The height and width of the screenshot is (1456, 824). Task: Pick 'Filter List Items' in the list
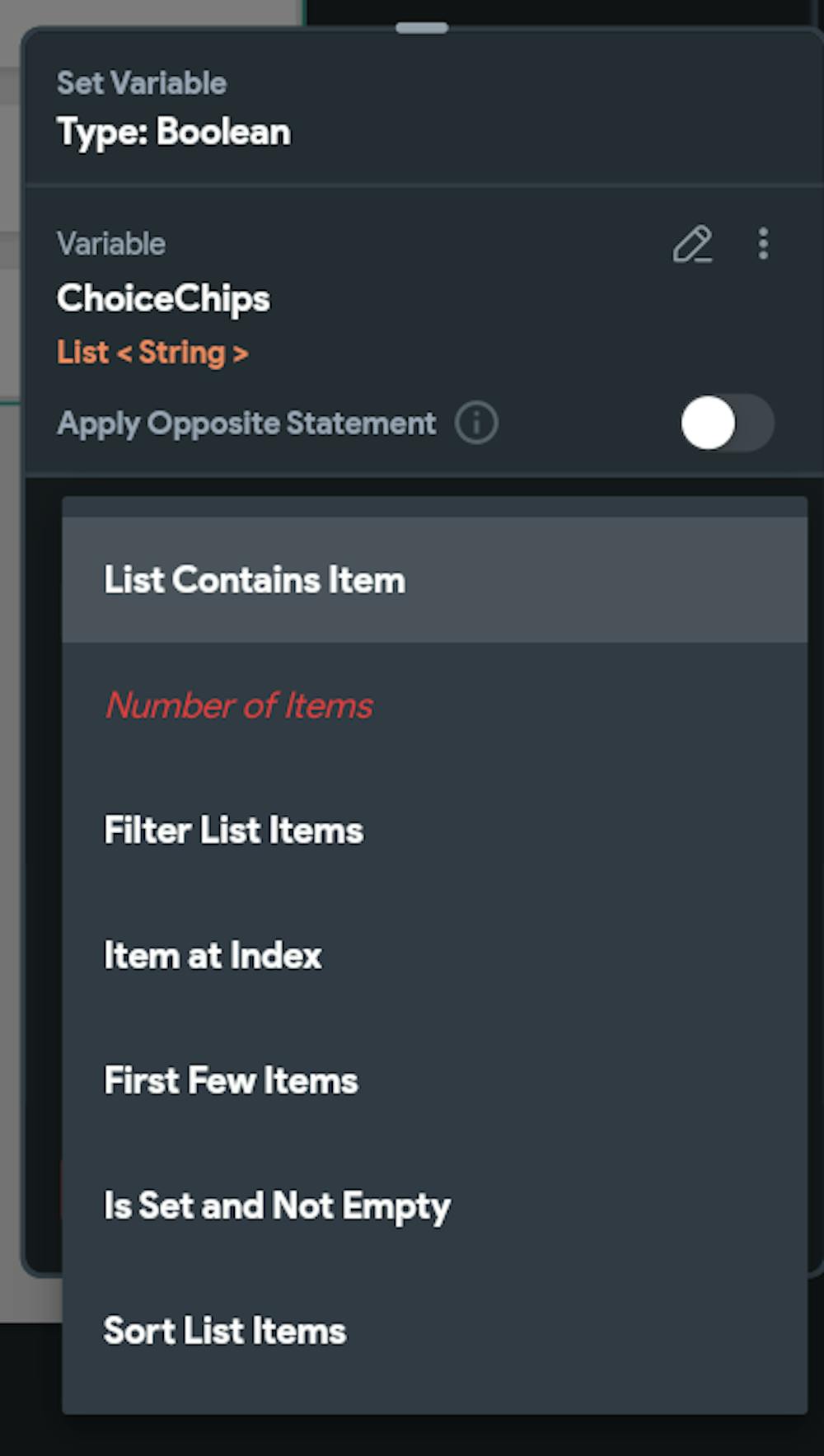pos(233,831)
